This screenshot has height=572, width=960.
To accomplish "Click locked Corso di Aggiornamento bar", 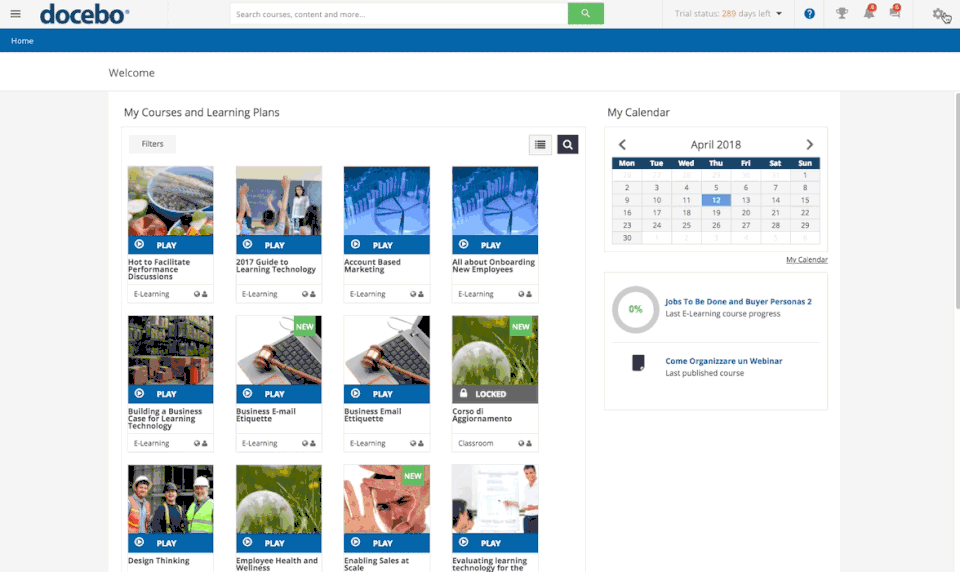I will click(x=495, y=394).
